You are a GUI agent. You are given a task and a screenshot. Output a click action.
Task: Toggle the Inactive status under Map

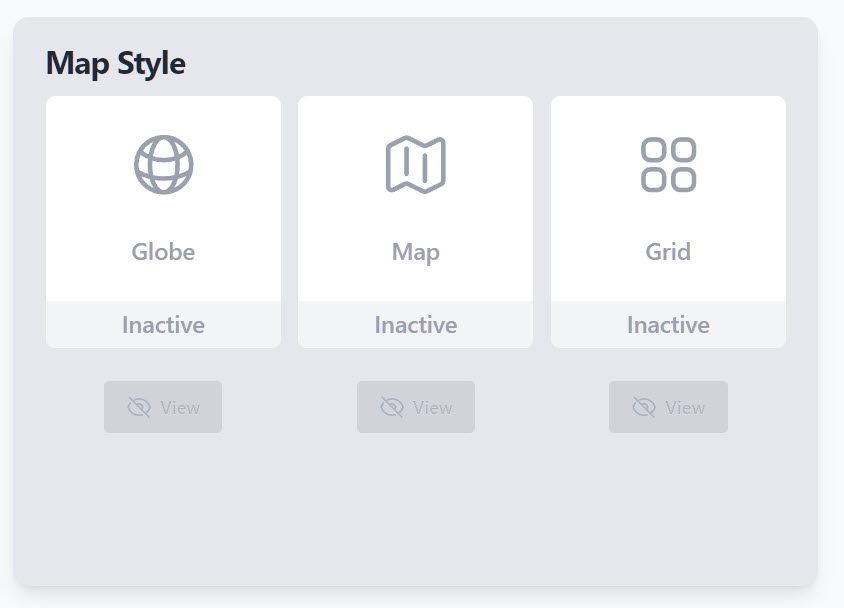(x=416, y=325)
